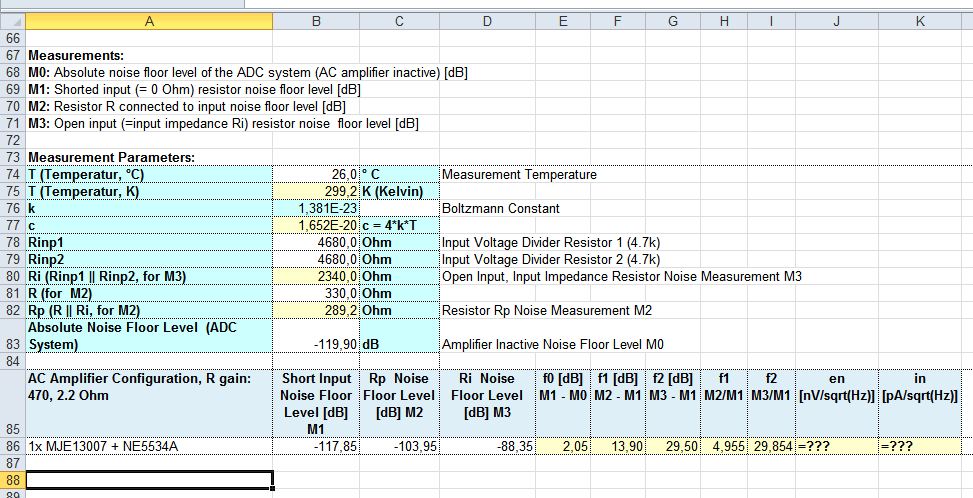This screenshot has width=973, height=498.
Task: Select column D header
Action: point(487,19)
